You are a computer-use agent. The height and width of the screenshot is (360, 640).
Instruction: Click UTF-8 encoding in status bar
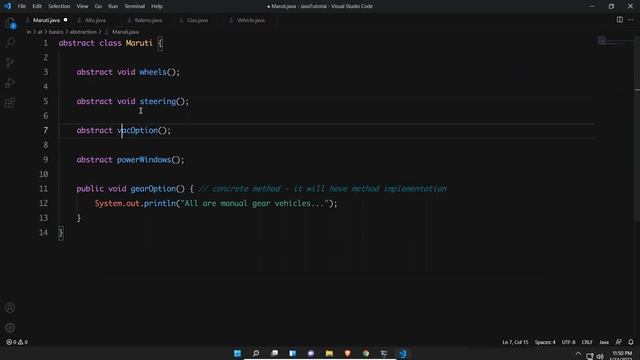(569, 342)
